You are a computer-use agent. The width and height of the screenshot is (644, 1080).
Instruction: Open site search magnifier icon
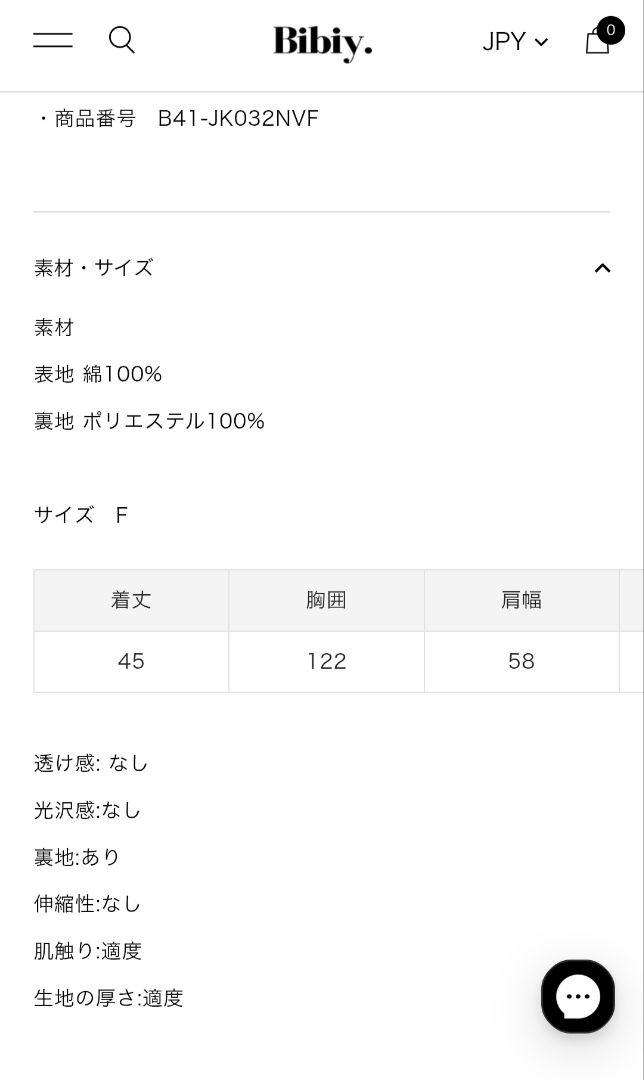[x=122, y=40]
